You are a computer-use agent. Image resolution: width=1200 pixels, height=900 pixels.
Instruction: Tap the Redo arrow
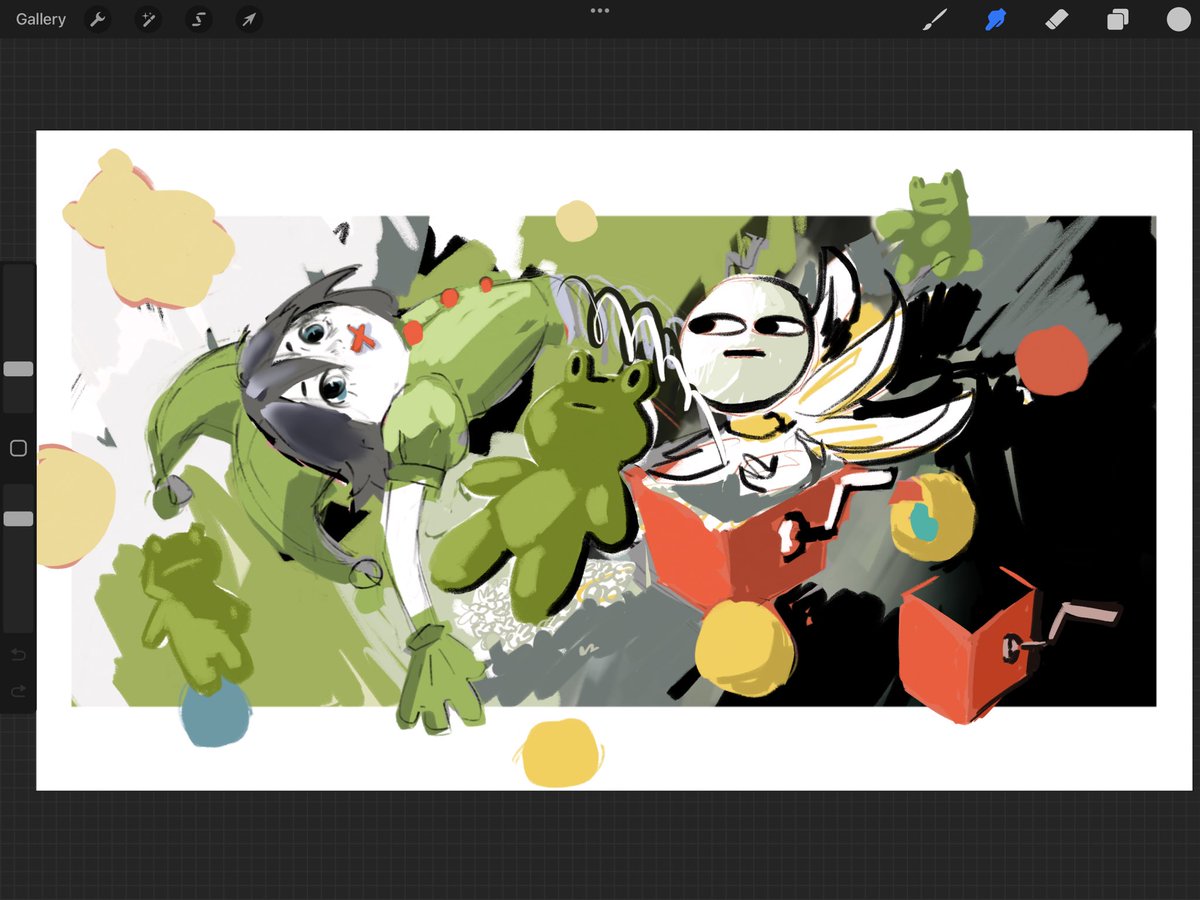pos(18,691)
